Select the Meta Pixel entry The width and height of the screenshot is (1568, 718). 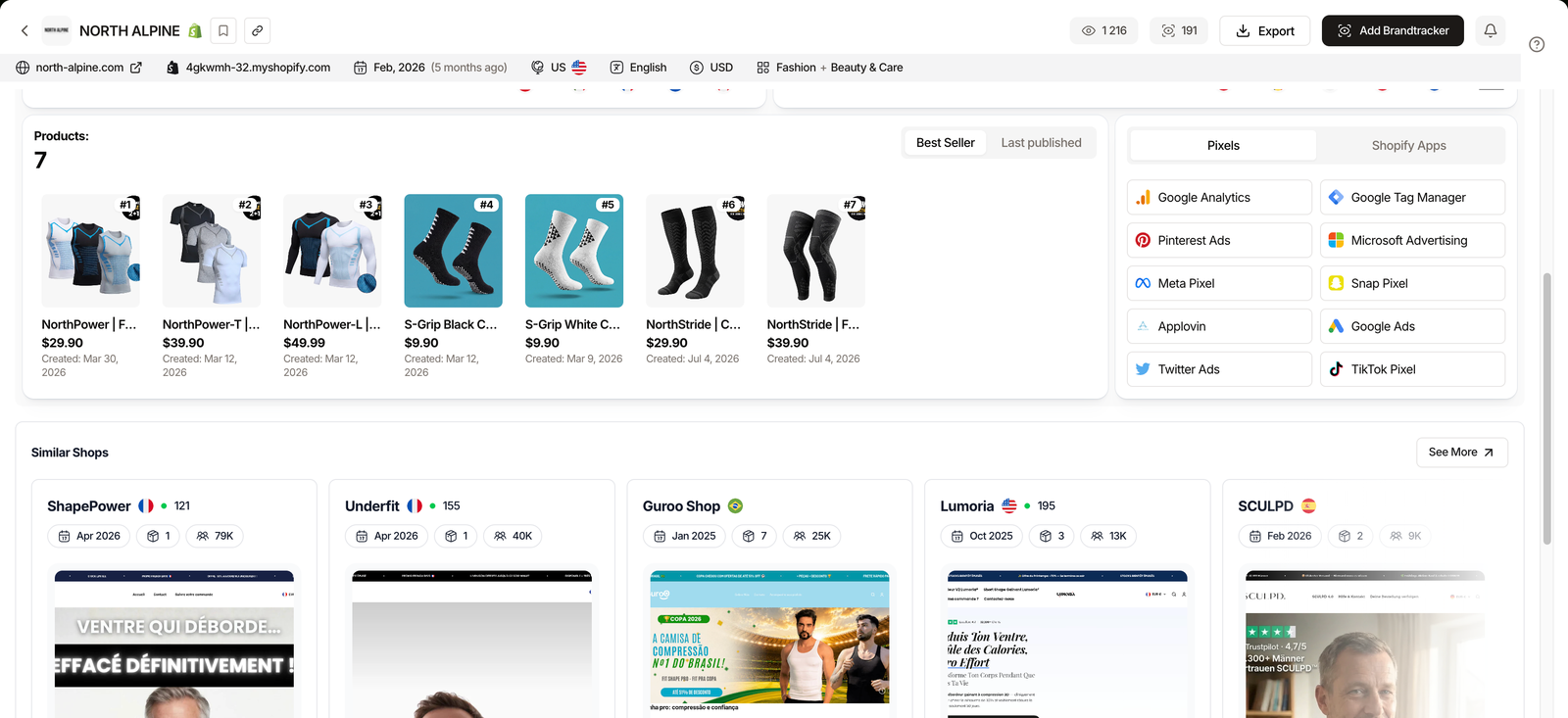(x=1219, y=283)
